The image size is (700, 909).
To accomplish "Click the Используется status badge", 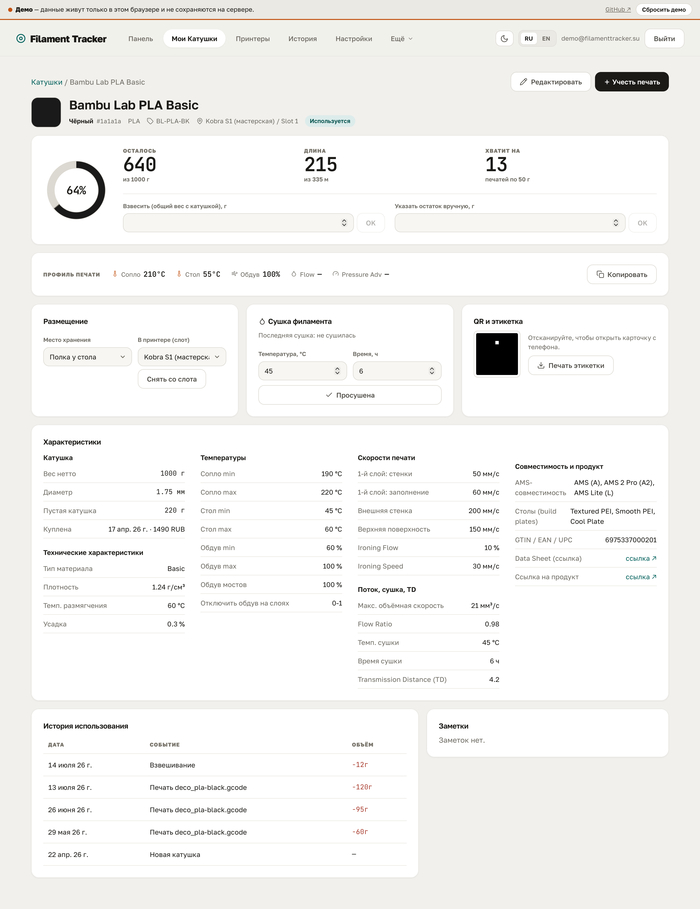I will coord(330,121).
